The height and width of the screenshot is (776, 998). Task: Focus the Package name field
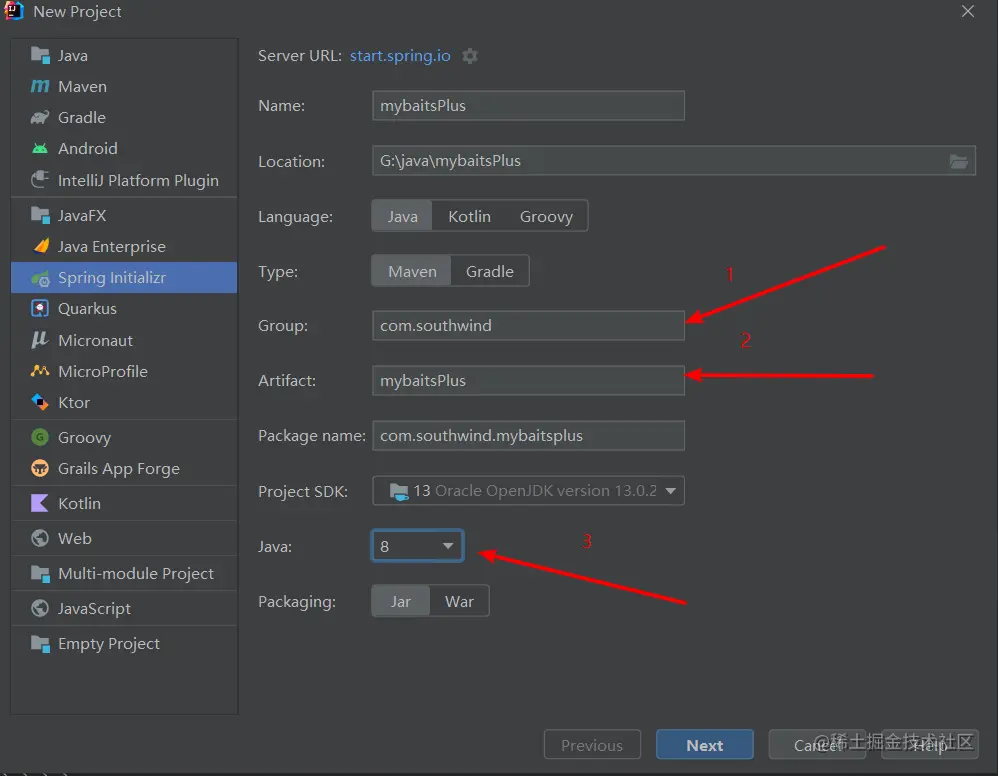pos(528,435)
